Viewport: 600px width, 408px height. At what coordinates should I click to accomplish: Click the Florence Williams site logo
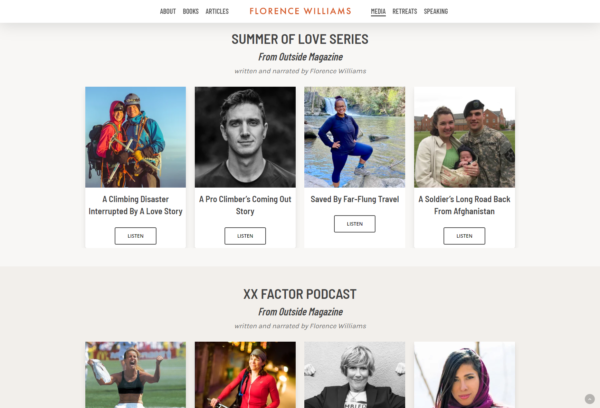[x=300, y=11]
